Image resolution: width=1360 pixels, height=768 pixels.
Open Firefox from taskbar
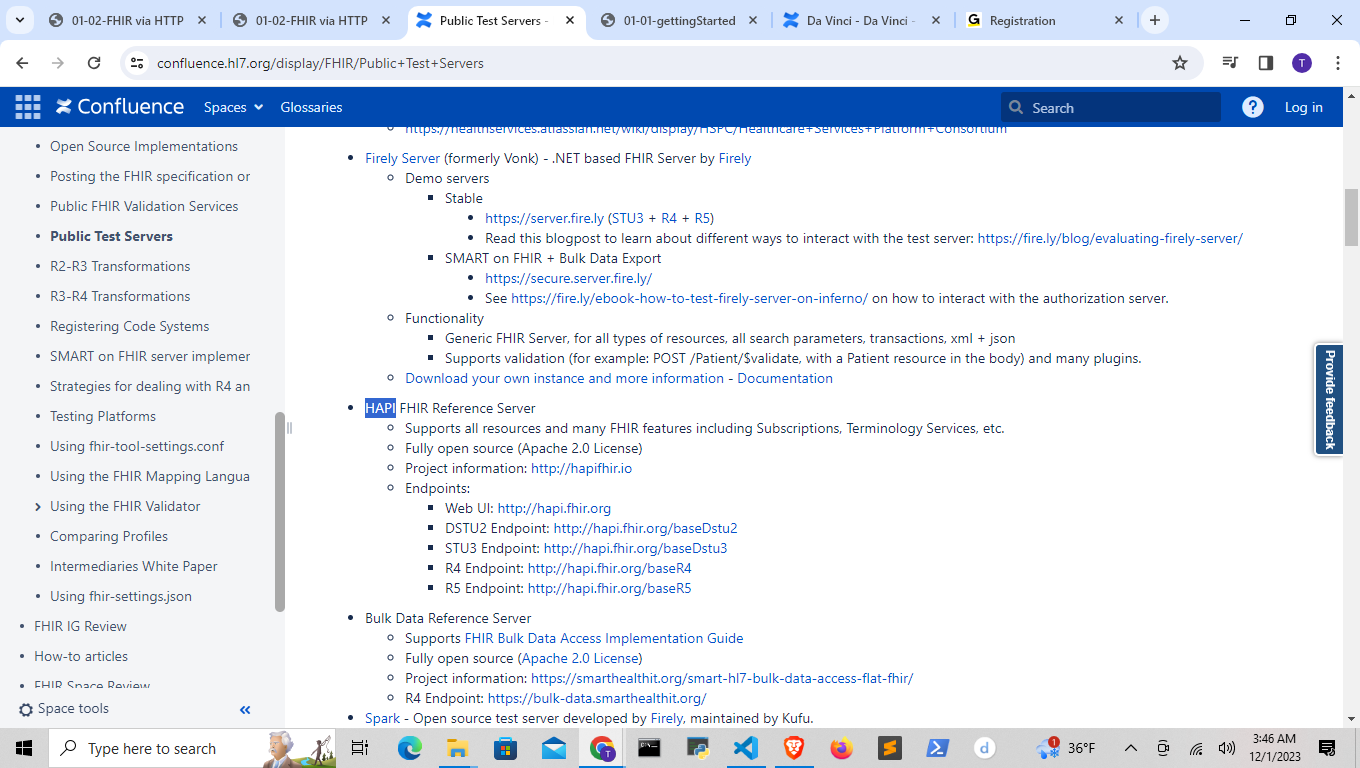(842, 748)
